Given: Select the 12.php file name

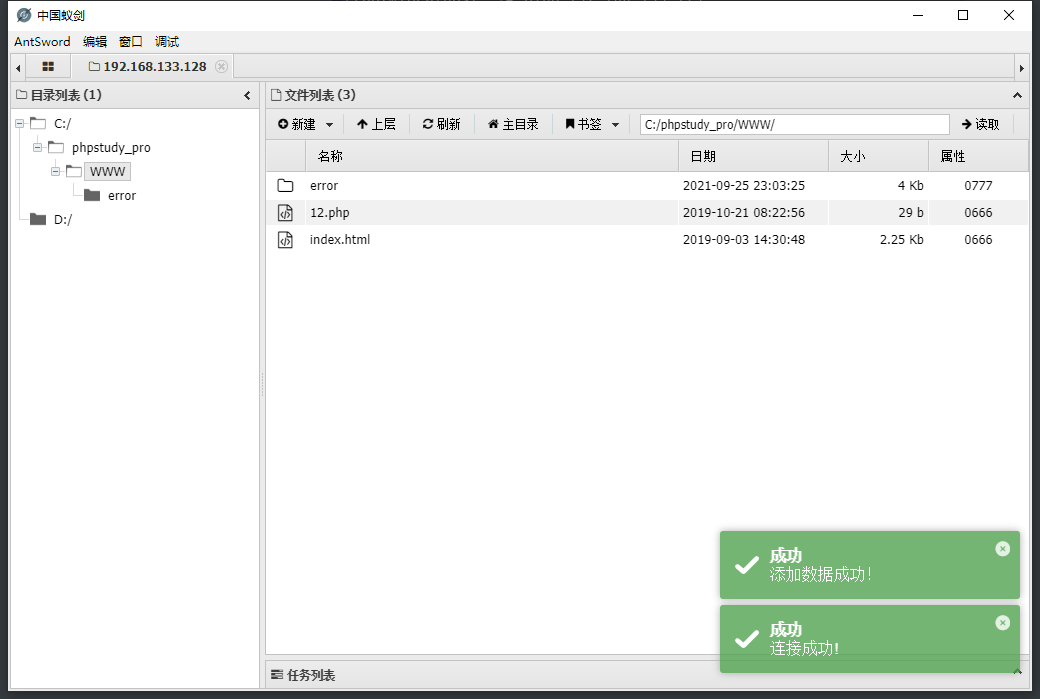Looking at the screenshot, I should tap(330, 213).
